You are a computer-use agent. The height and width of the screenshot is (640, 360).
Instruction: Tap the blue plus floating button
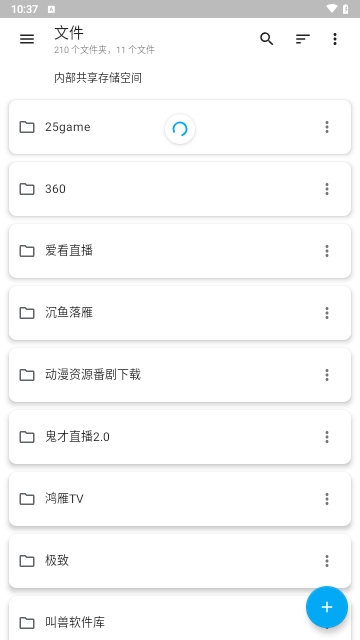tap(327, 607)
